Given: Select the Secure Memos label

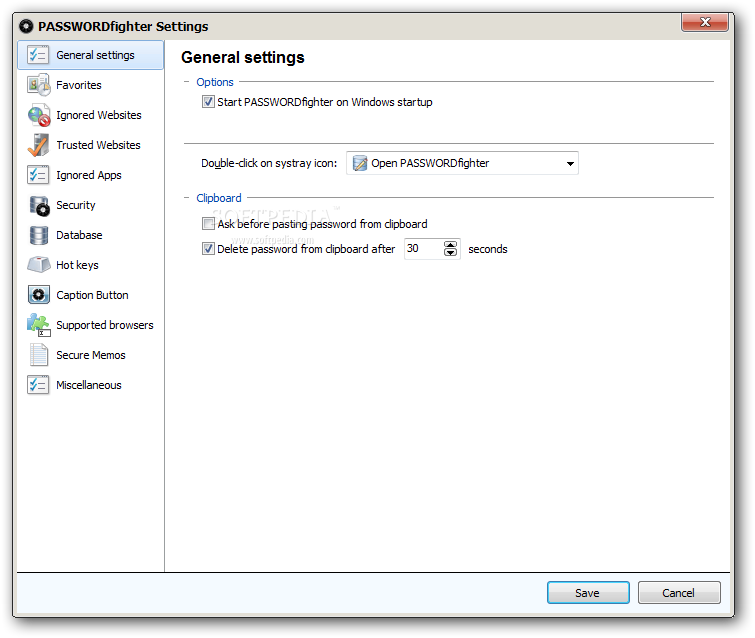Looking at the screenshot, I should pos(91,355).
